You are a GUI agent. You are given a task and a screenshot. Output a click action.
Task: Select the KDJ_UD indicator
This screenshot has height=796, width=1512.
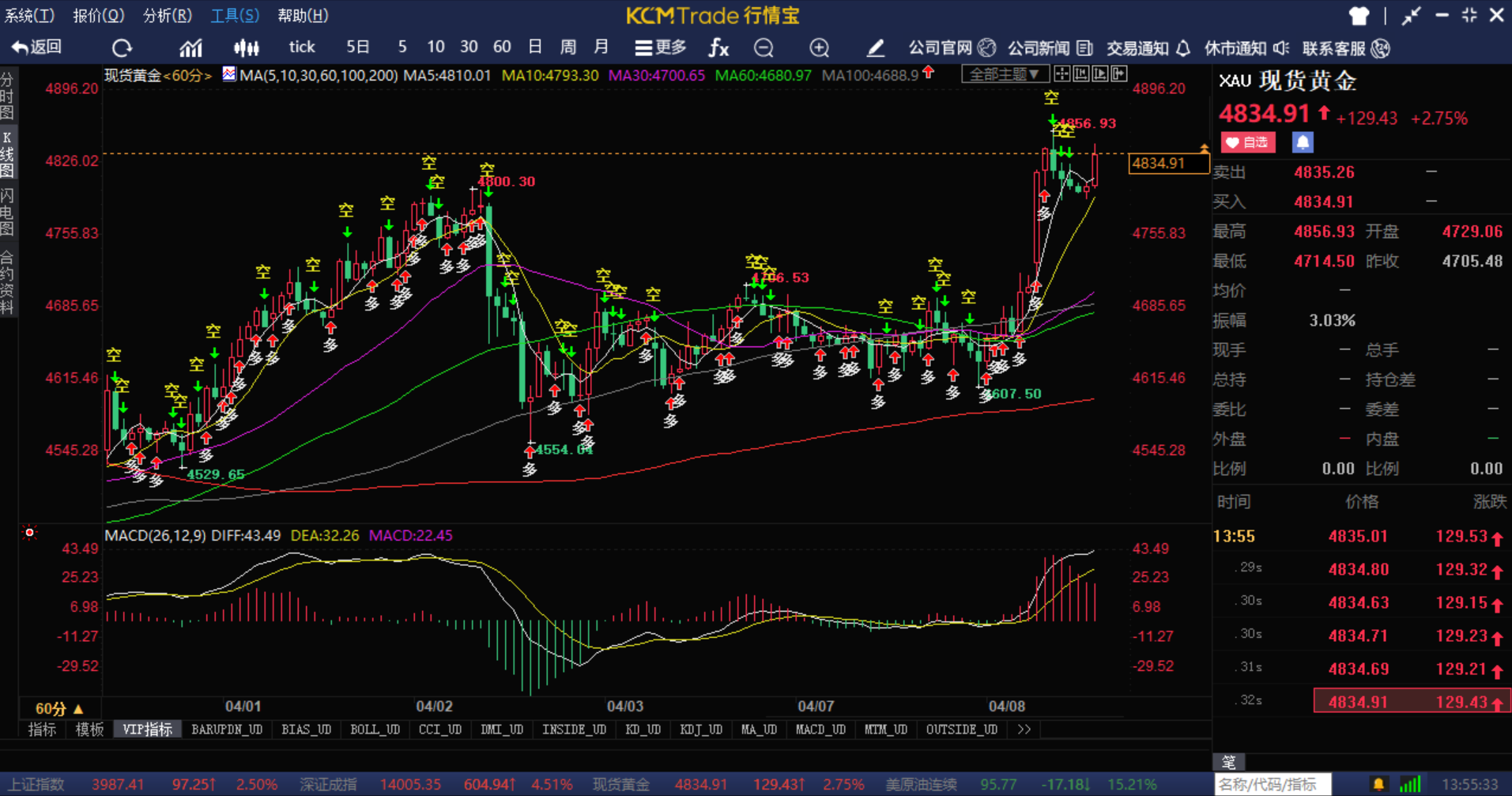(x=701, y=730)
